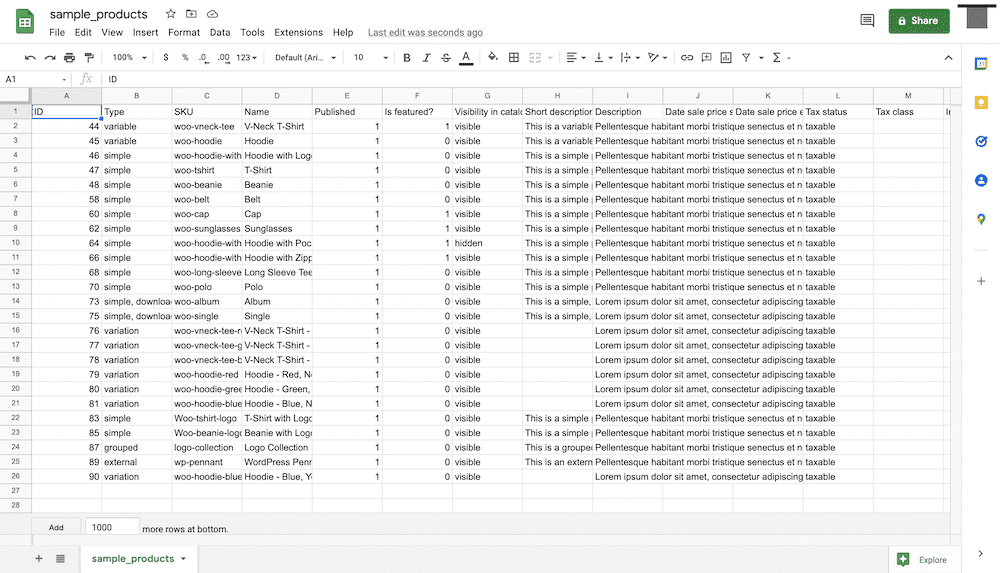Open the fill color picker
Image resolution: width=1000 pixels, height=573 pixels.
(493, 58)
